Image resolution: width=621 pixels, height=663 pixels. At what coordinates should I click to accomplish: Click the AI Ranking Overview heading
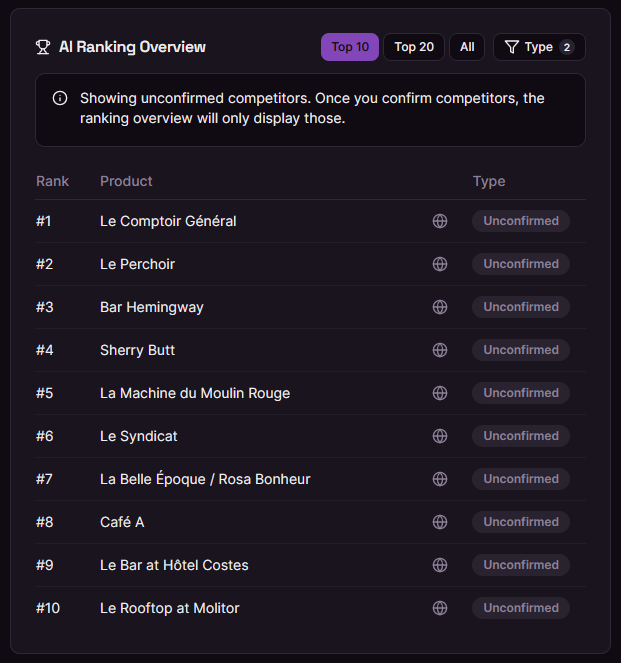[x=132, y=47]
